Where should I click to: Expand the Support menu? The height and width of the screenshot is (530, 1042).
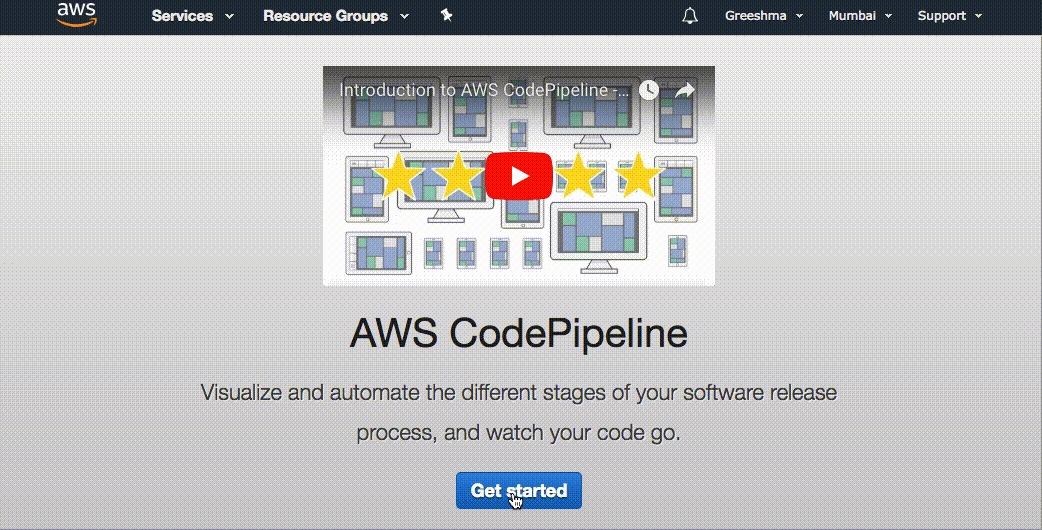[x=950, y=16]
